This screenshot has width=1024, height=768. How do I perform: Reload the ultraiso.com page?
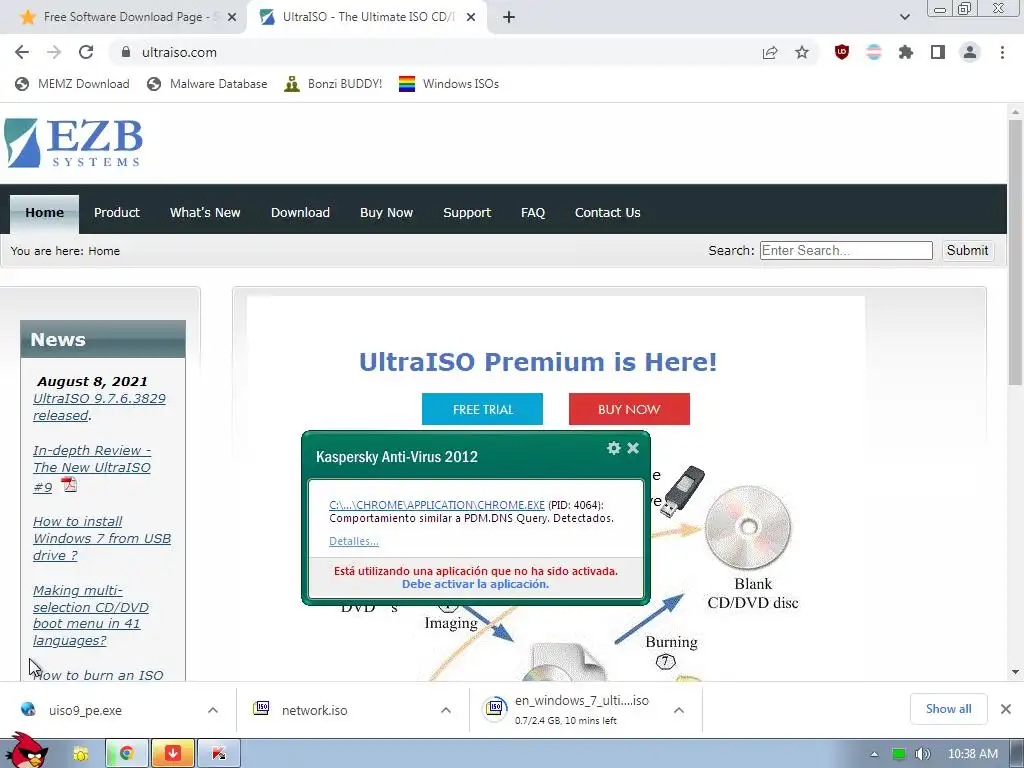click(86, 52)
